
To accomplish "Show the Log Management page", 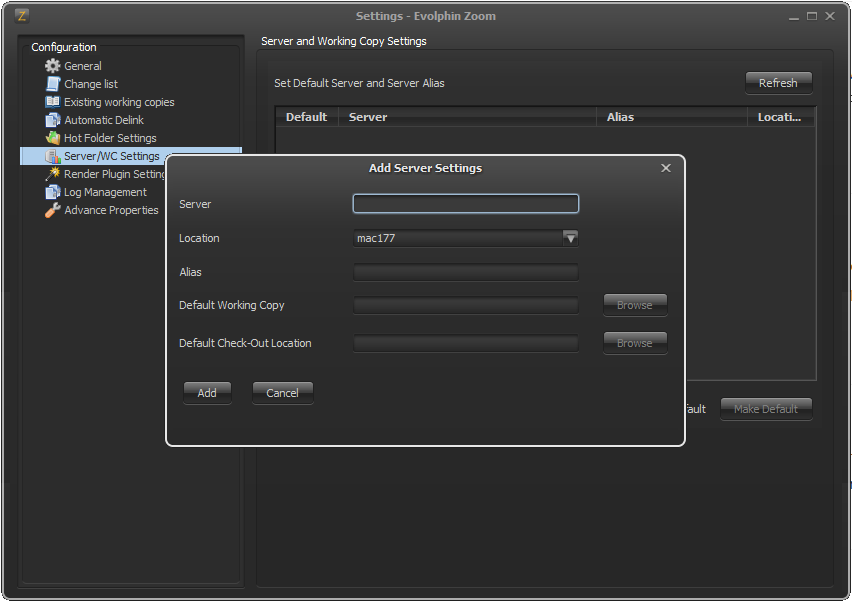I will point(105,192).
